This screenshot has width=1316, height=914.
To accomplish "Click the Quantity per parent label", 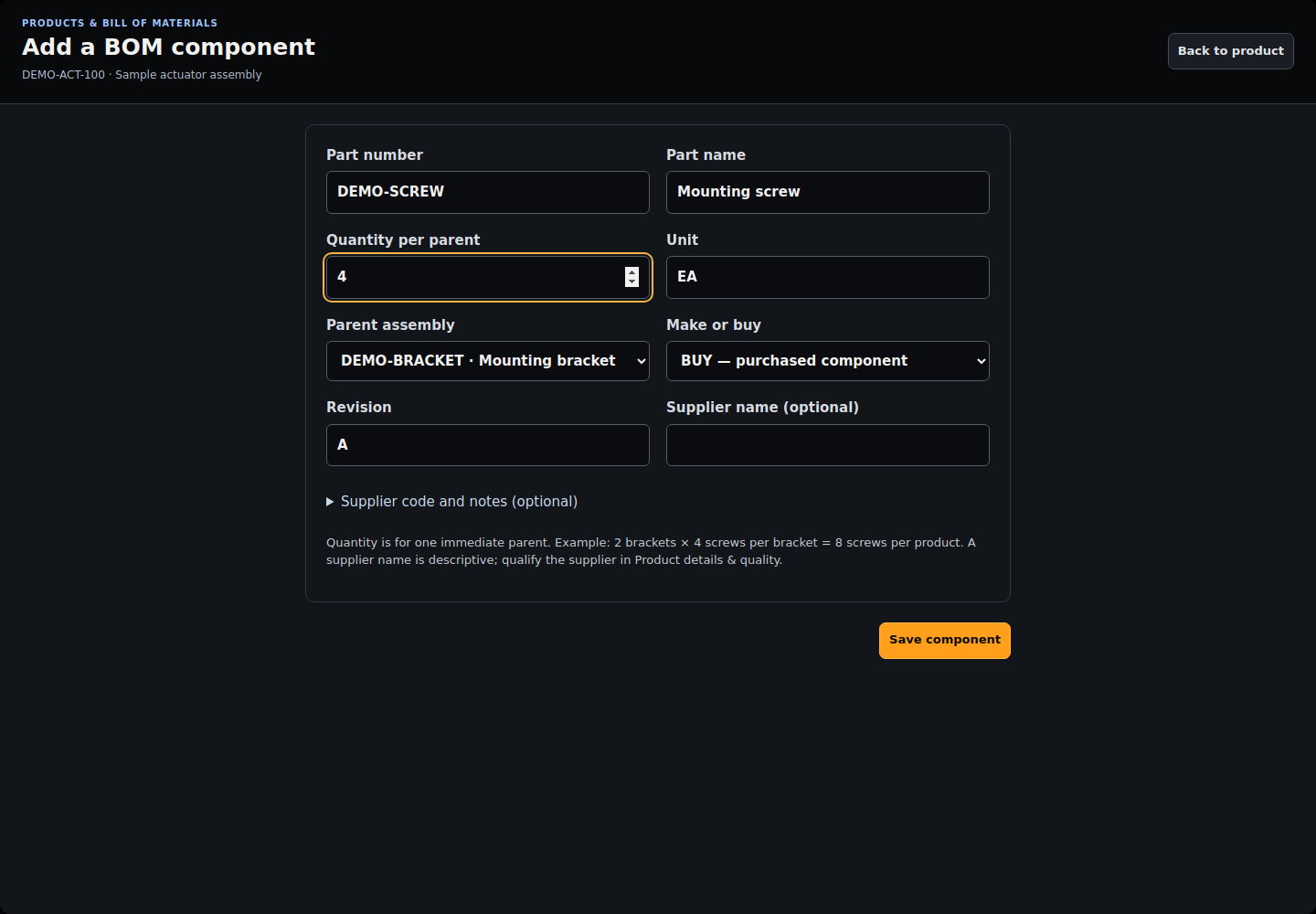I will (403, 240).
